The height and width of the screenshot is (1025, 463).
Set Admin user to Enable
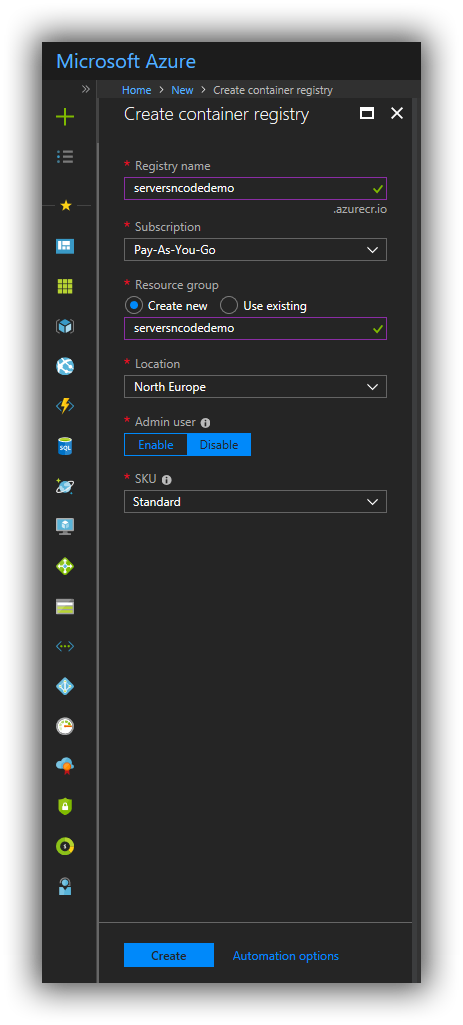[x=156, y=445]
